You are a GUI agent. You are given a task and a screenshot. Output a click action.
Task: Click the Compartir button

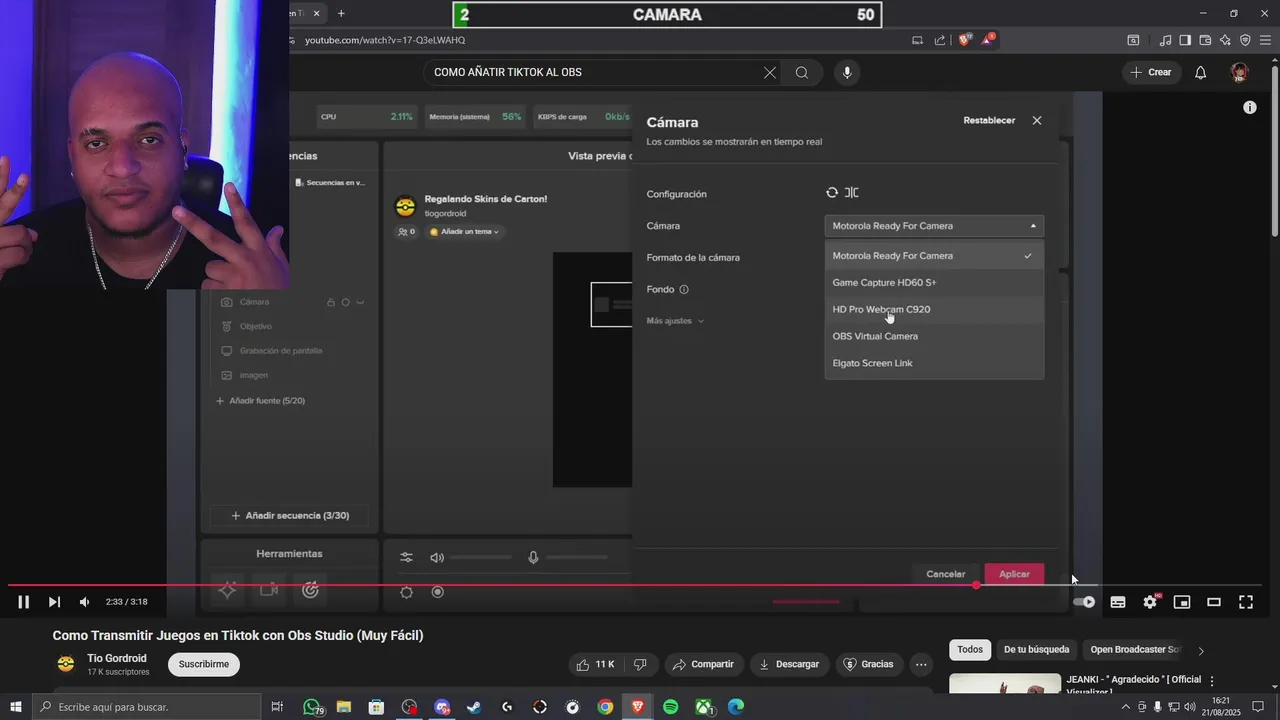(704, 664)
